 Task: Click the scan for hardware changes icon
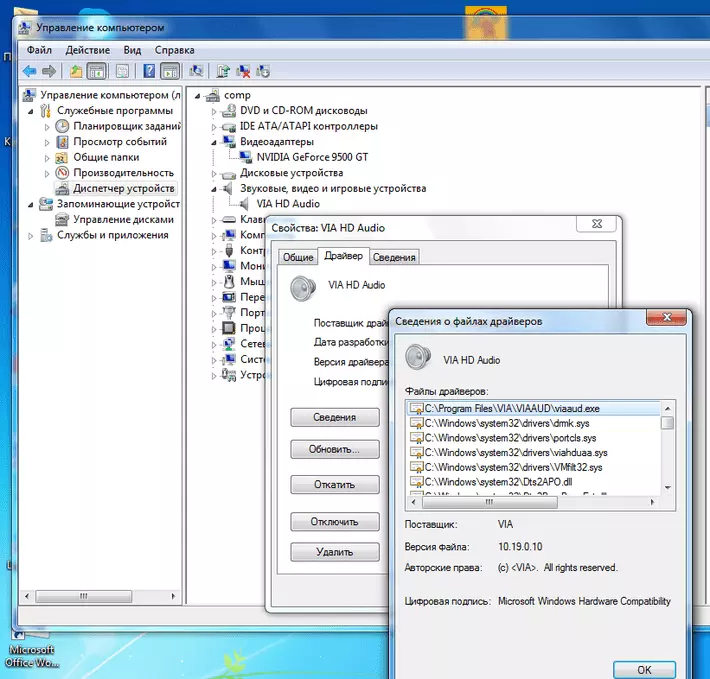pos(196,71)
